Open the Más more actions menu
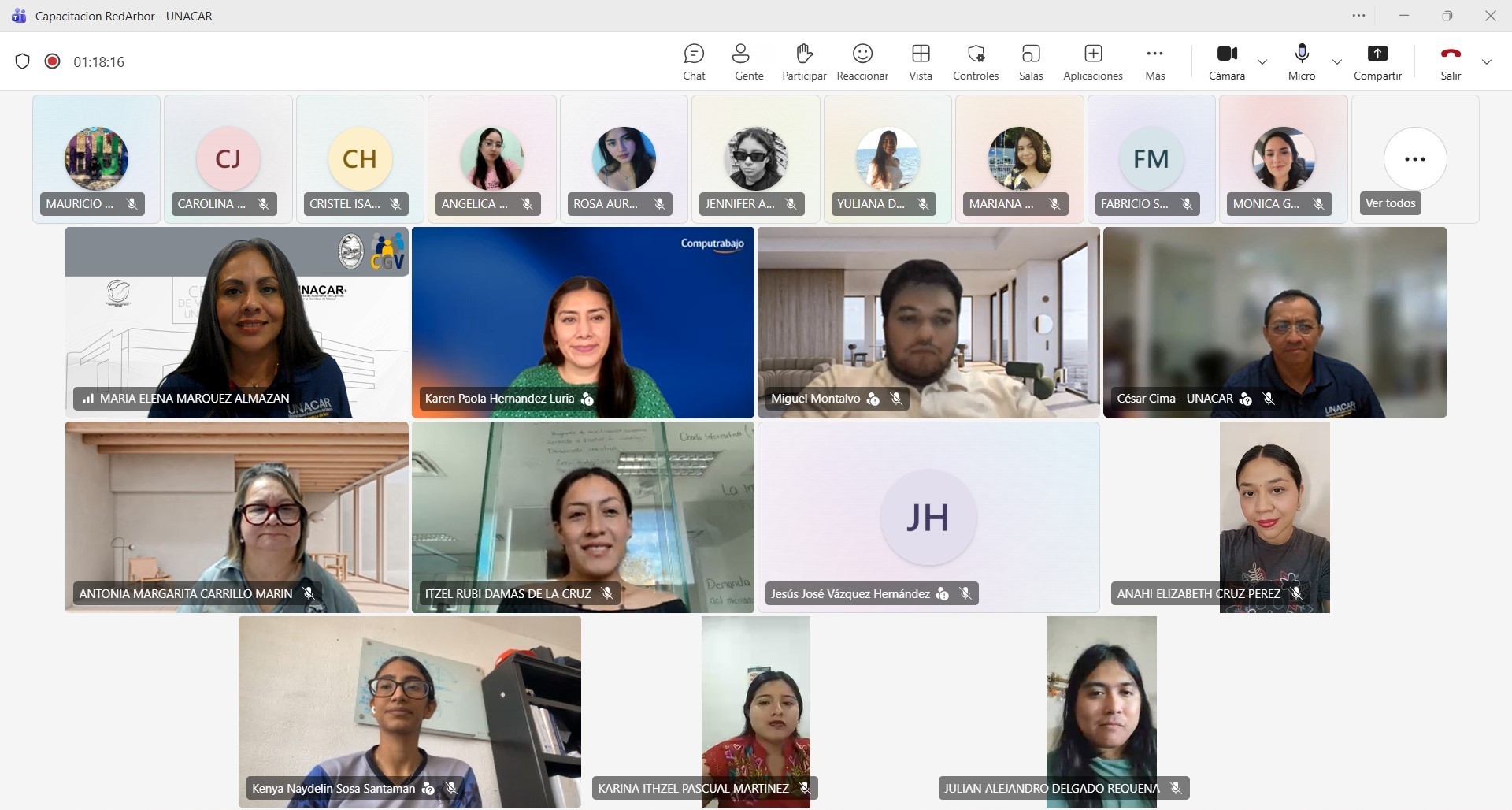 [x=1154, y=61]
